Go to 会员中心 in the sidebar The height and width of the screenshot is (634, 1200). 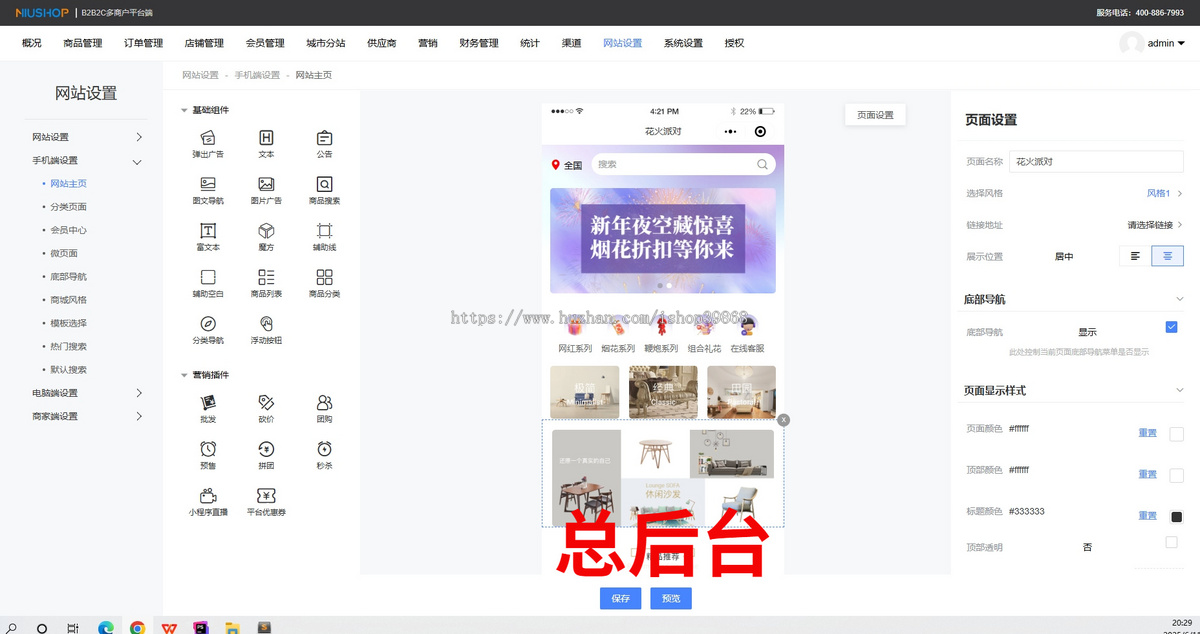point(68,230)
